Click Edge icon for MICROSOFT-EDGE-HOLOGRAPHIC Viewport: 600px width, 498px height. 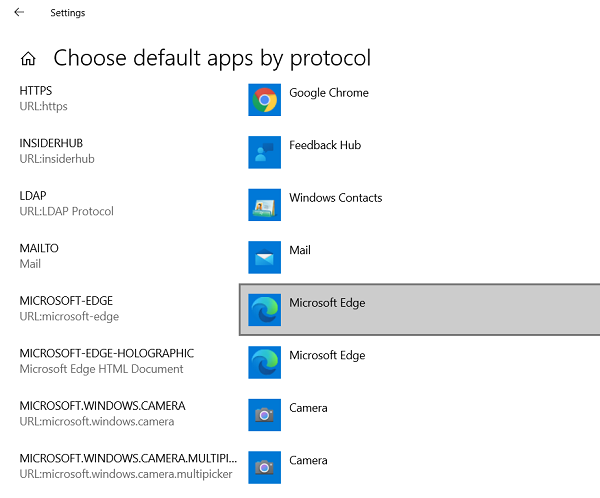pyautogui.click(x=265, y=362)
